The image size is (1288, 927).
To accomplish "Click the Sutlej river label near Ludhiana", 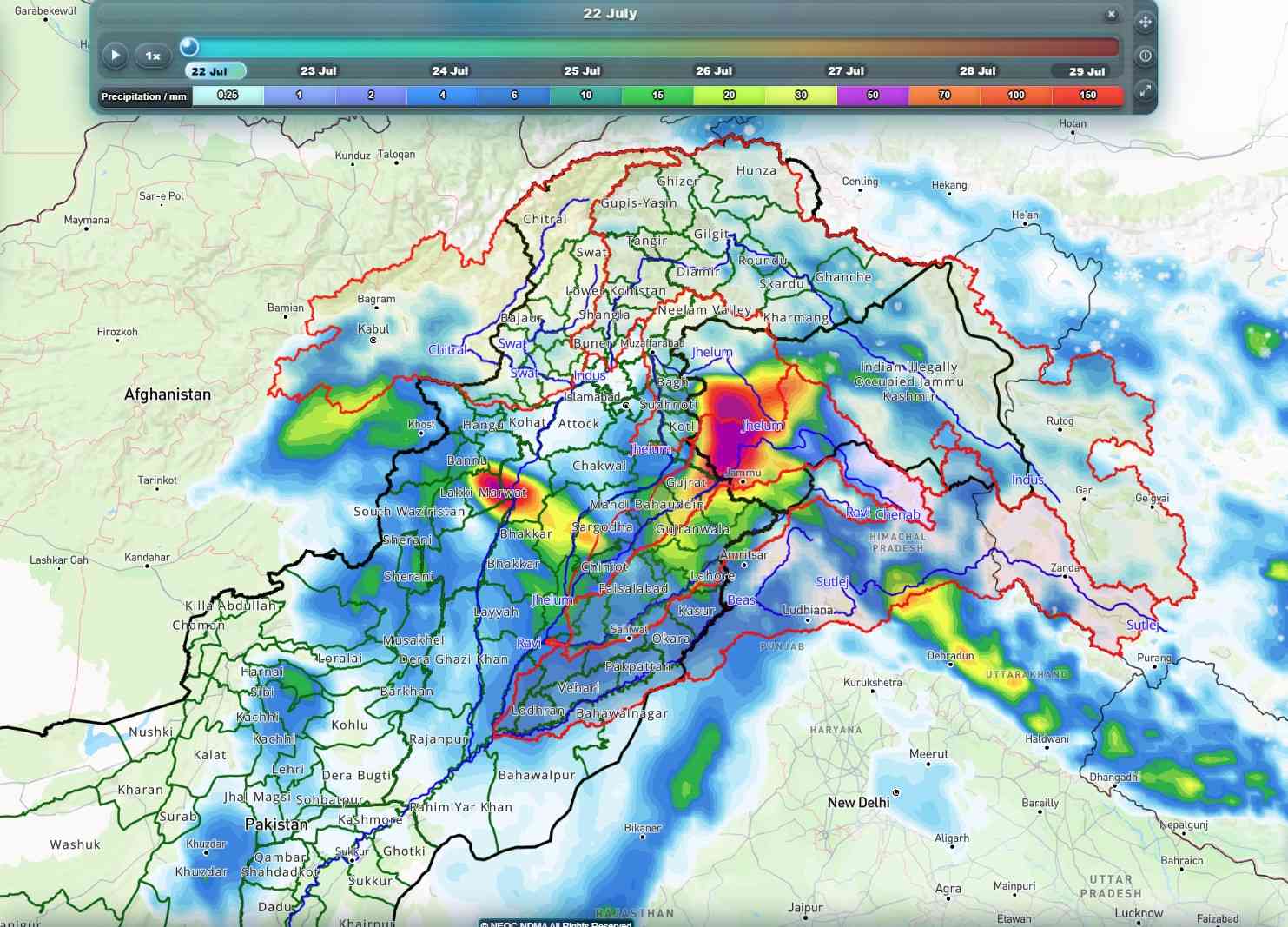I will click(832, 582).
